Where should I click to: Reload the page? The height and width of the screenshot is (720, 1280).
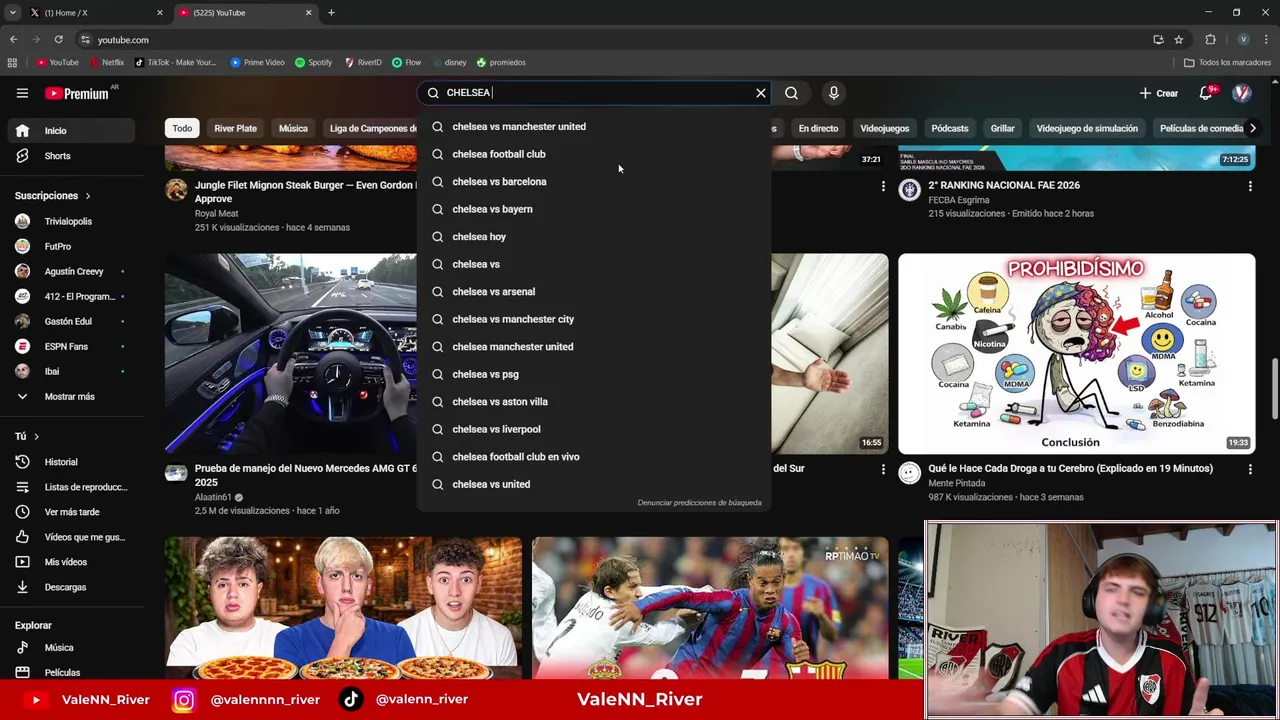pyautogui.click(x=58, y=40)
